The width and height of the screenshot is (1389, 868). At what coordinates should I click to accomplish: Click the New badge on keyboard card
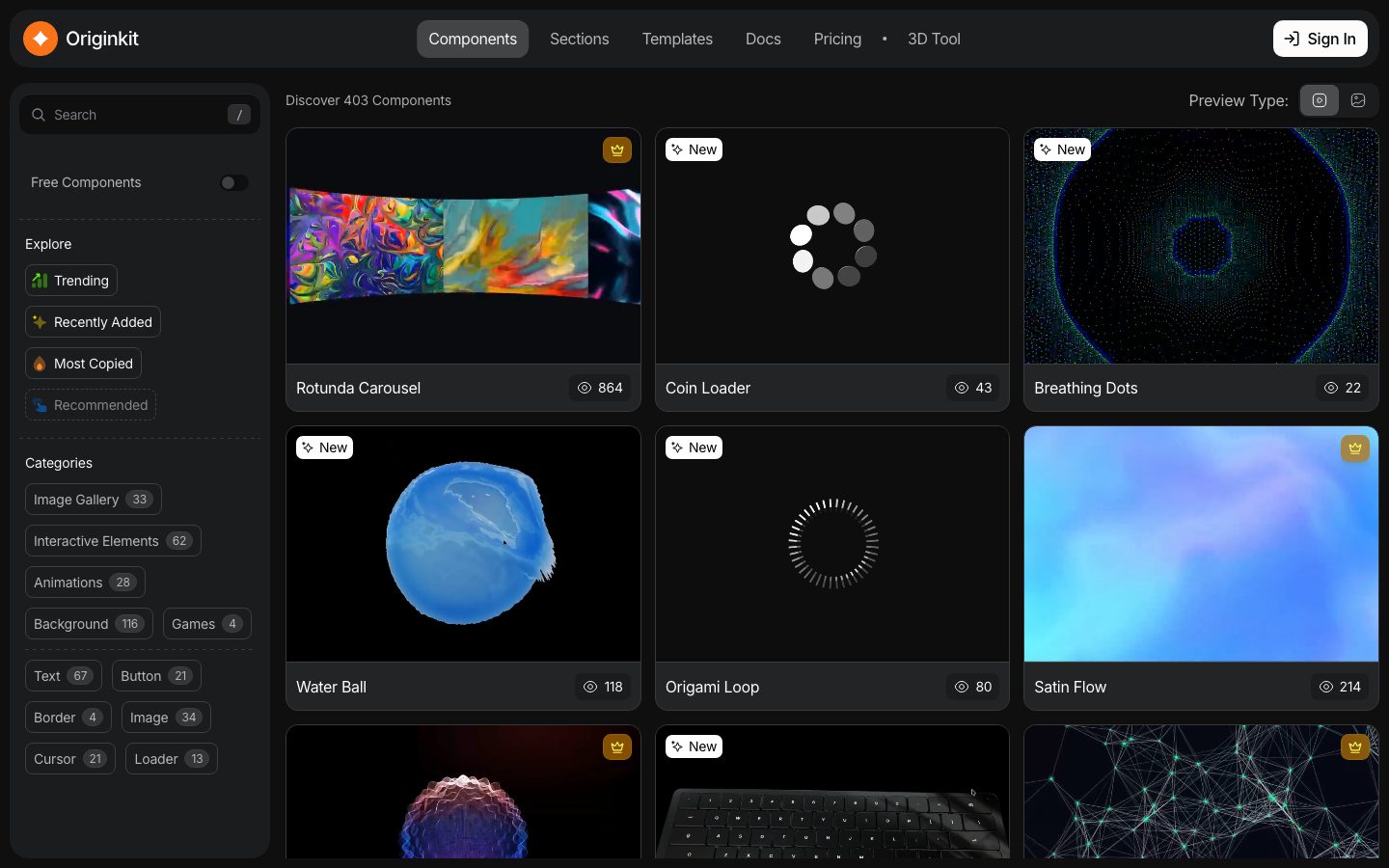pos(694,746)
